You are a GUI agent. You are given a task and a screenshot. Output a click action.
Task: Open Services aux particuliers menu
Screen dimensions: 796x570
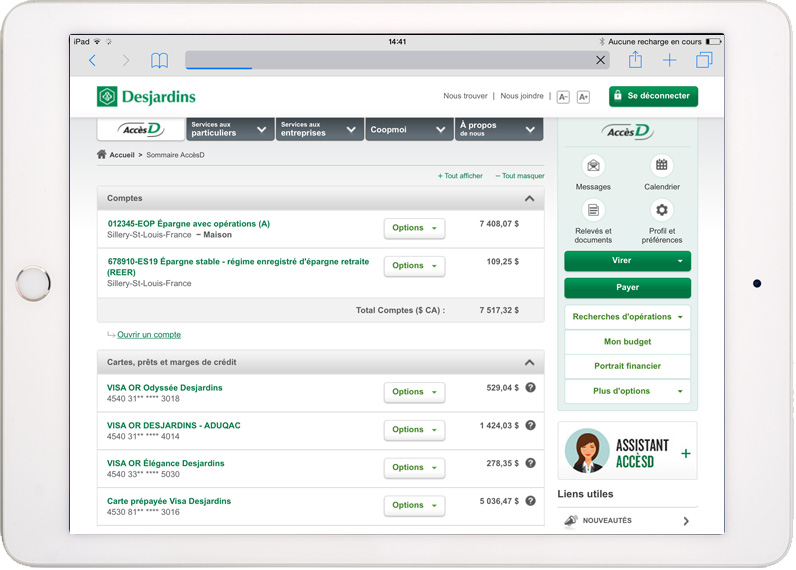[230, 129]
